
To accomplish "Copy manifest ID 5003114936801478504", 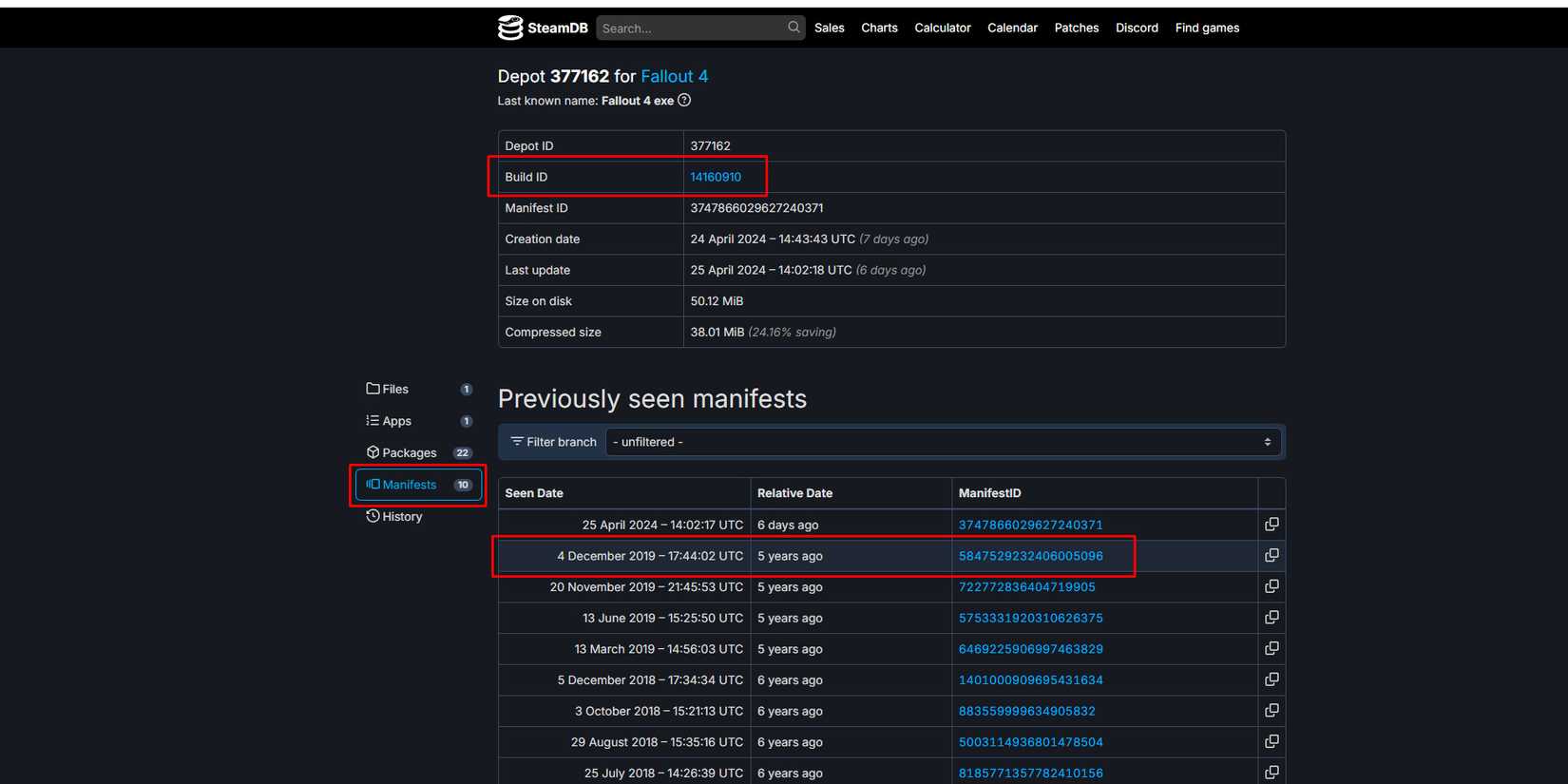I will [1272, 741].
